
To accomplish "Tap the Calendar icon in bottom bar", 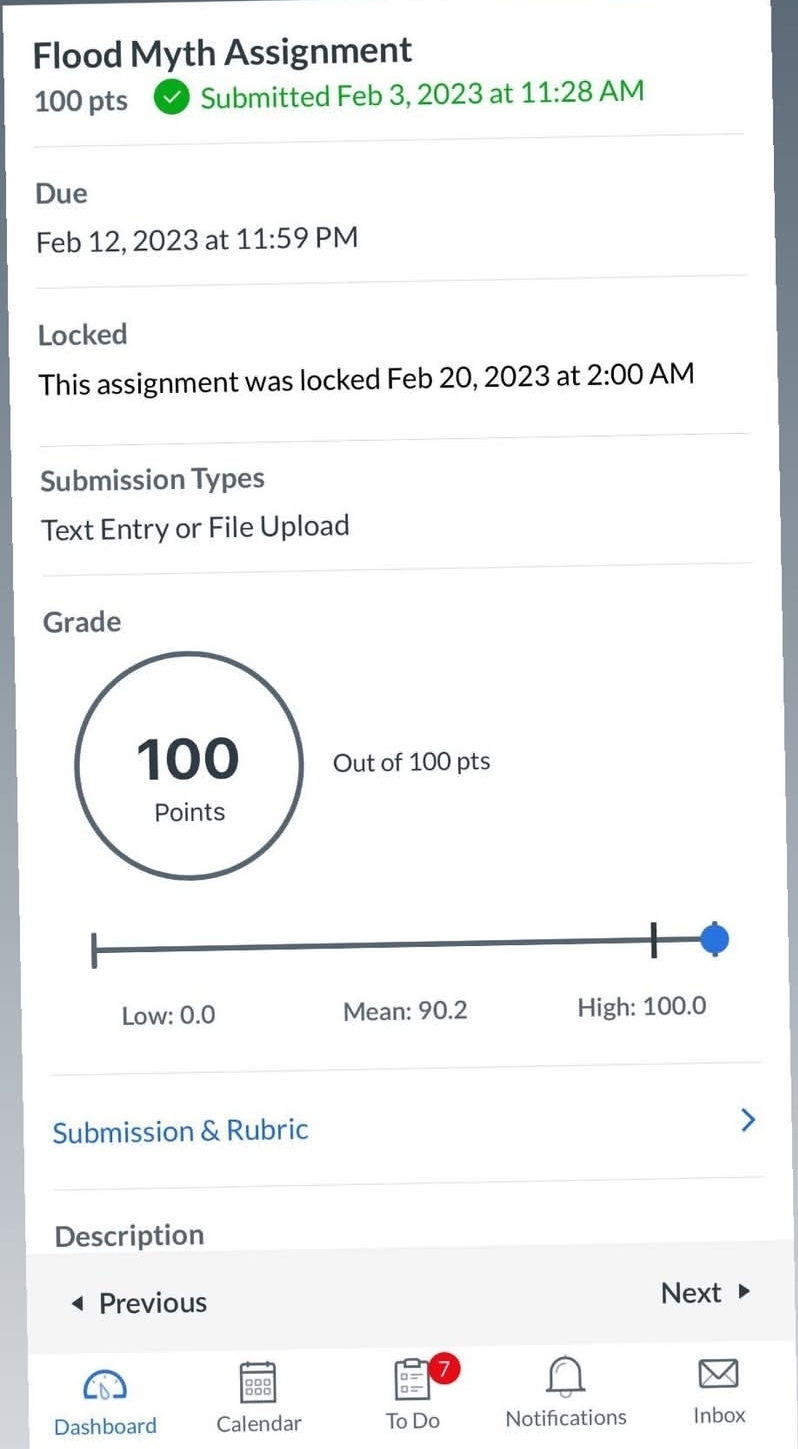I will pyautogui.click(x=258, y=1383).
